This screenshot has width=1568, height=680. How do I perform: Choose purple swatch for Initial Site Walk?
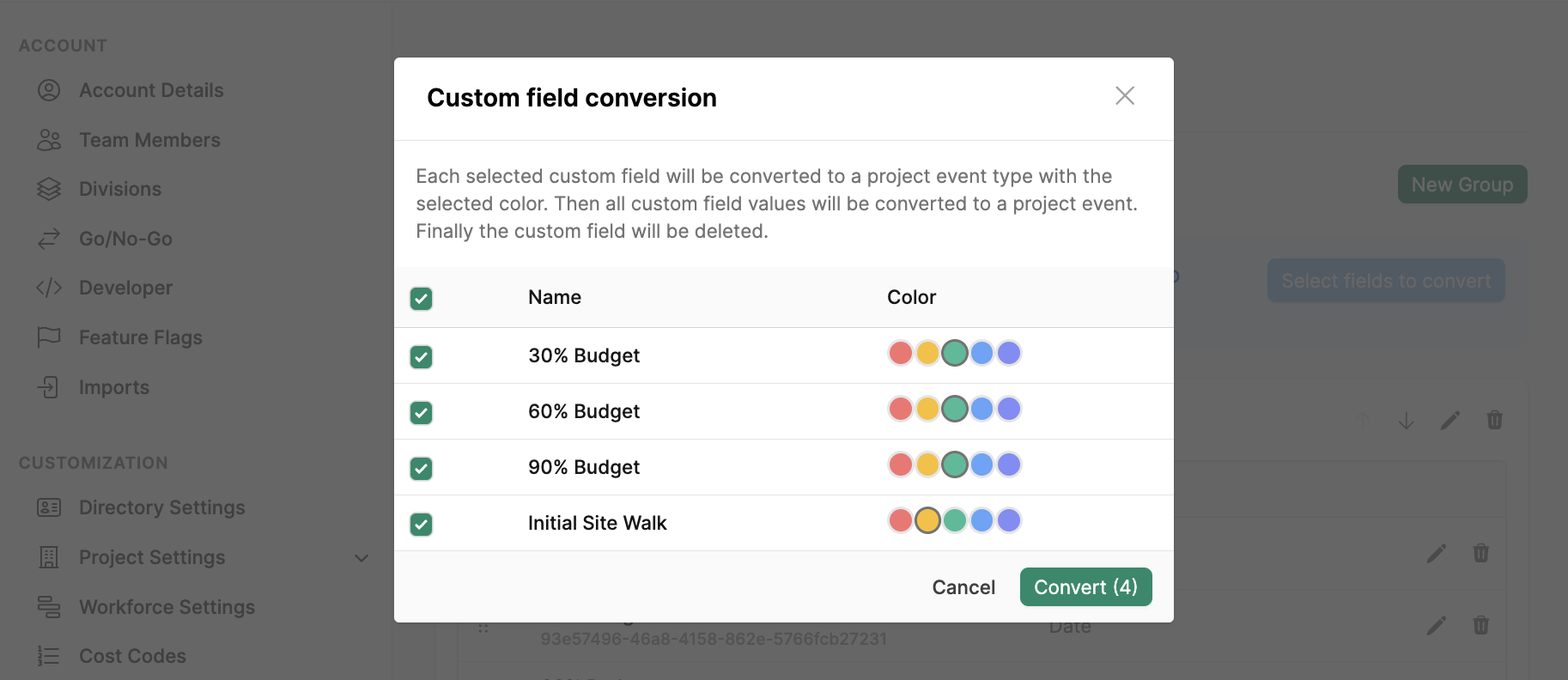point(1009,520)
